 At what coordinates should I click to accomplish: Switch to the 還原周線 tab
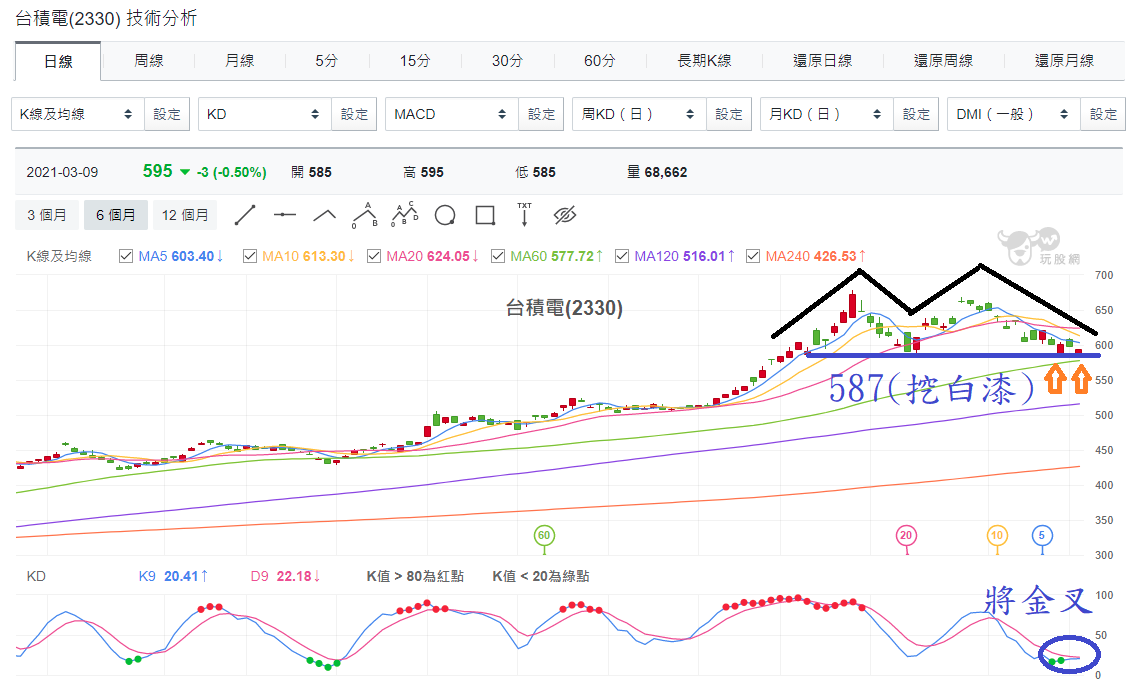[x=944, y=61]
